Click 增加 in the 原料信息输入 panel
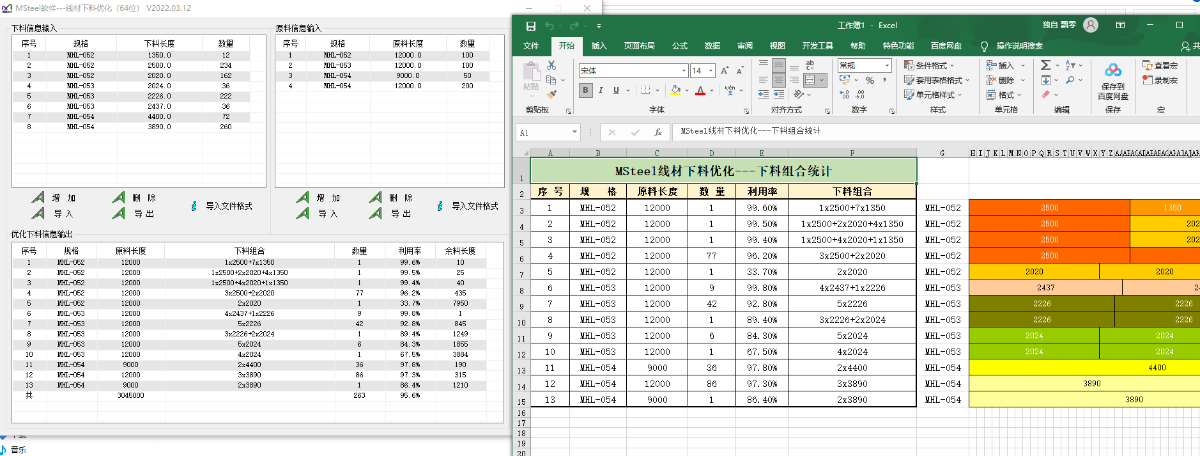This screenshot has height=456, width=1200. (318, 198)
